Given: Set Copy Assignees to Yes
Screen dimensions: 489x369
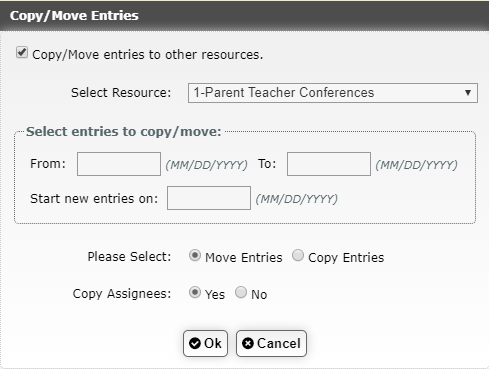Looking at the screenshot, I should pos(195,293).
